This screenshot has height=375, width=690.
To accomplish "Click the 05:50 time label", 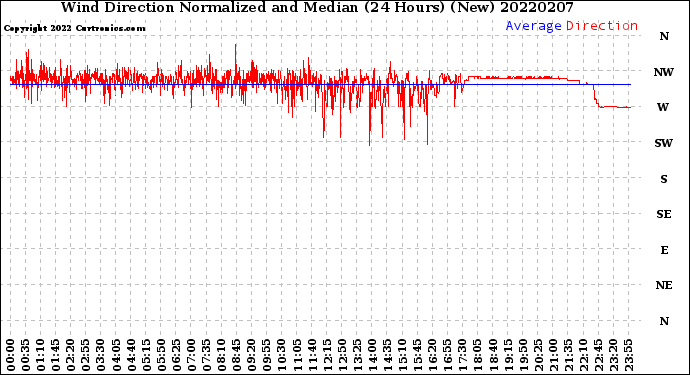I will click(161, 355).
